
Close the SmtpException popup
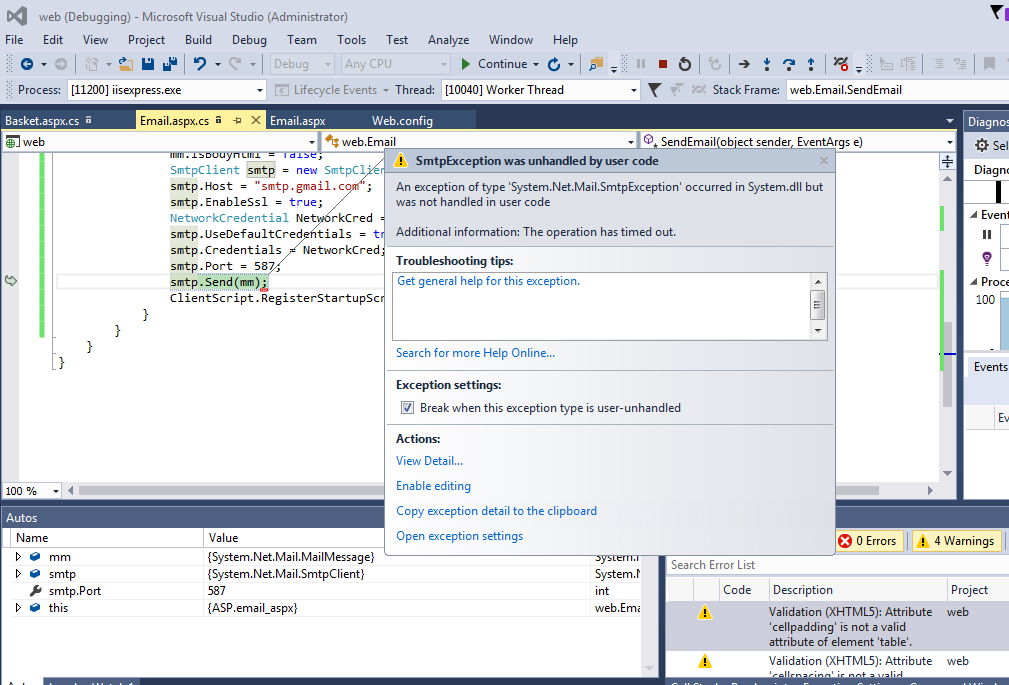pos(824,161)
